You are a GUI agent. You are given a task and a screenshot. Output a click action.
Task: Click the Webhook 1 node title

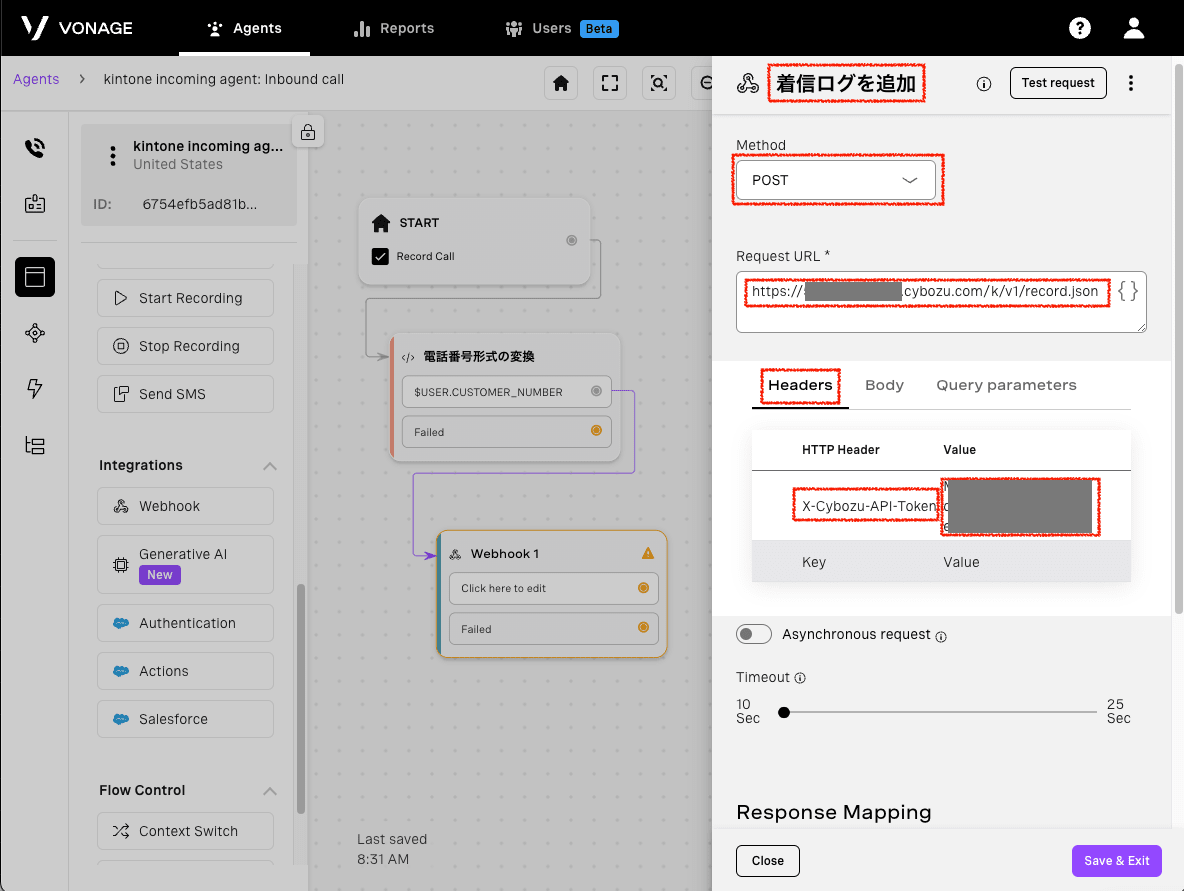click(504, 553)
